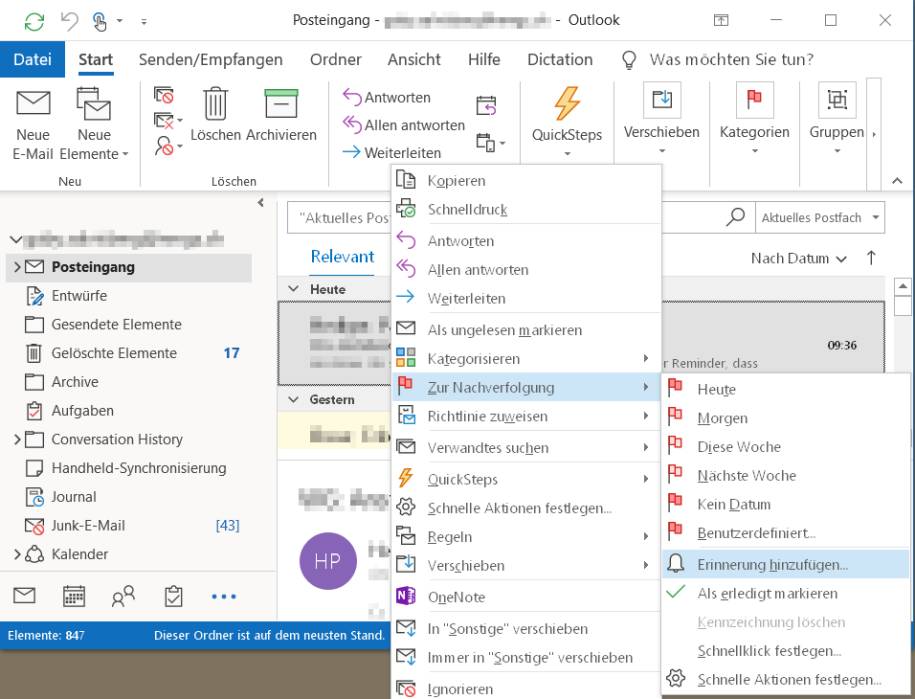Open the Junk-E-Mail folder
Screen dimensions: 915x699
click(x=88, y=526)
